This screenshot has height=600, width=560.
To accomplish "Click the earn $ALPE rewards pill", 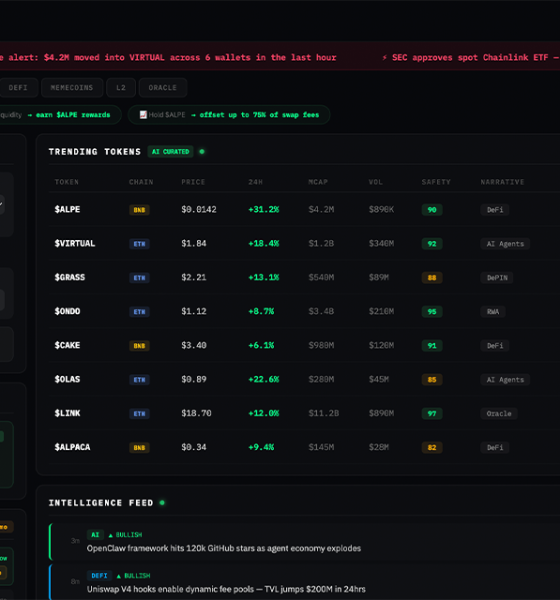I will point(59,115).
